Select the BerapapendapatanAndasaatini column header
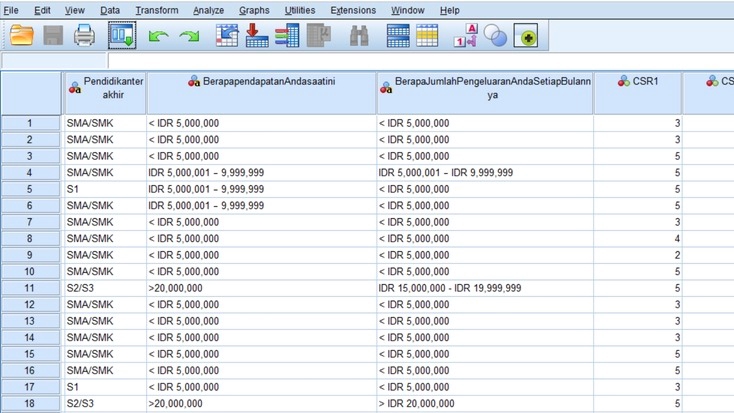The image size is (734, 413). coord(262,93)
